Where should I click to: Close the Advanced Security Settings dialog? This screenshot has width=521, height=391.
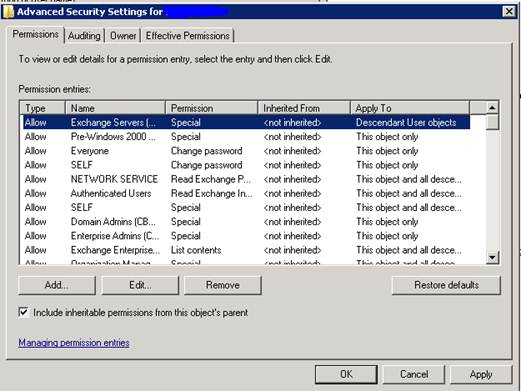(509, 12)
